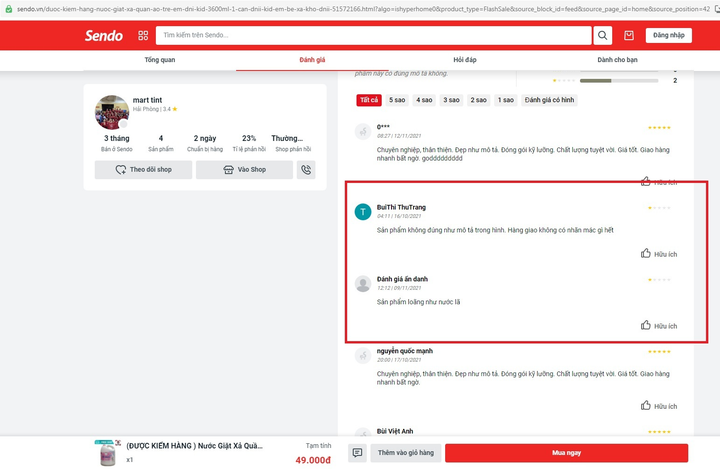Go to the 'Dành cho bạn' tab
Image resolution: width=720 pixels, height=469 pixels.
click(617, 60)
